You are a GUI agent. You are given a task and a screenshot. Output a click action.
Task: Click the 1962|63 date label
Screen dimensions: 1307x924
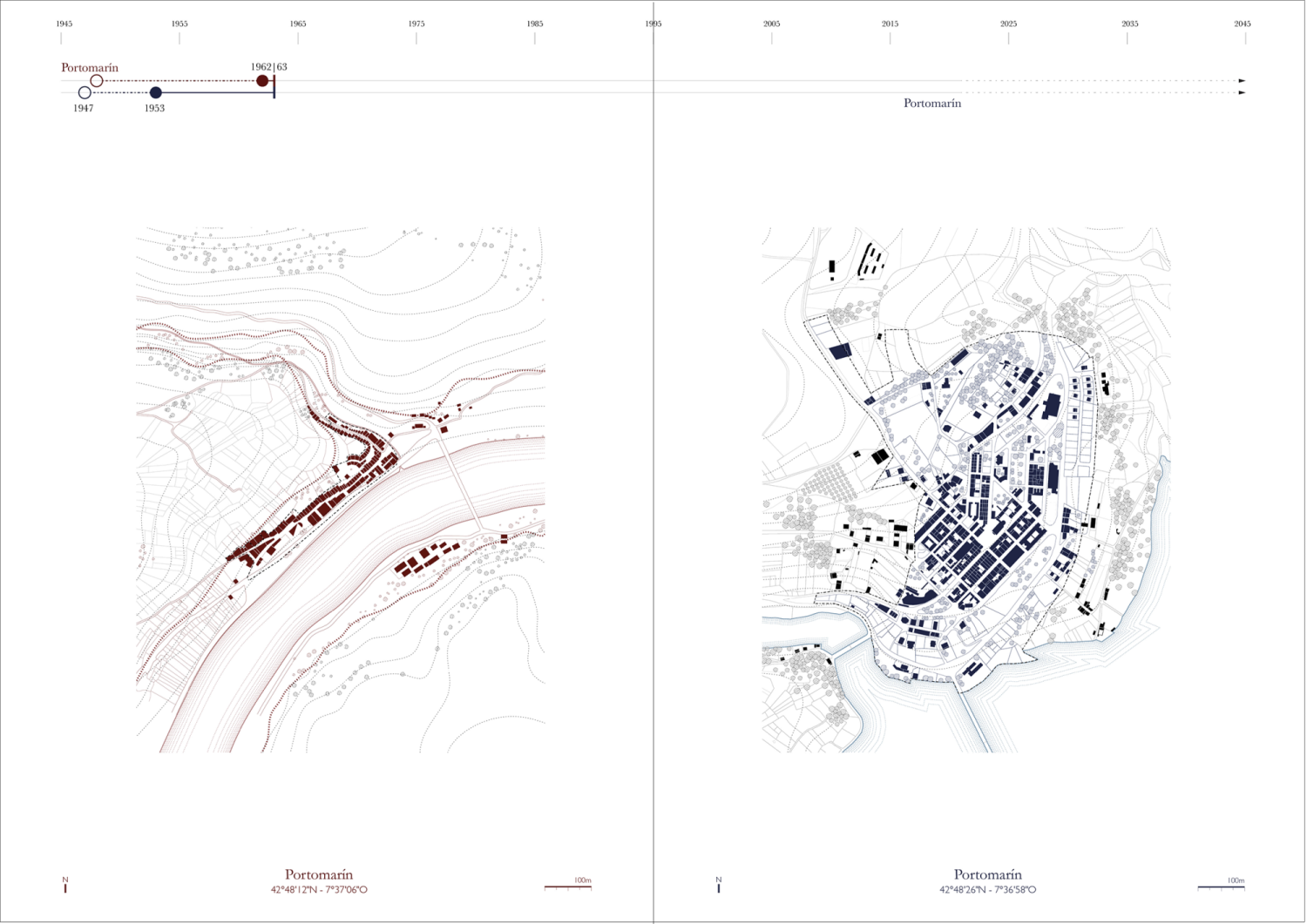pyautogui.click(x=268, y=67)
